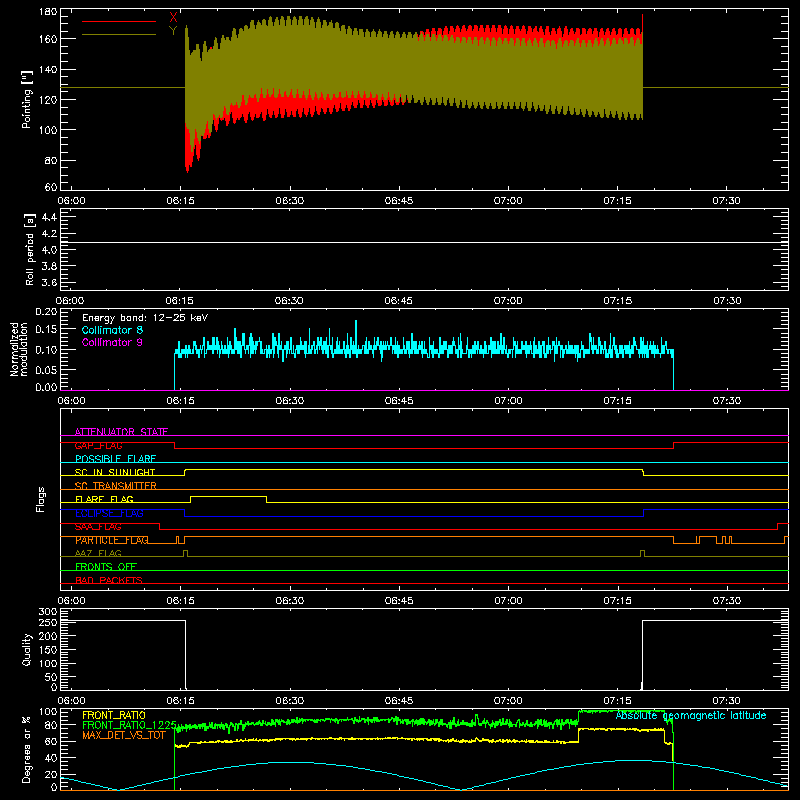This screenshot has height=800, width=800.
Task: Click the 4.4 tick on Roll period axis
Action: [x=49, y=217]
